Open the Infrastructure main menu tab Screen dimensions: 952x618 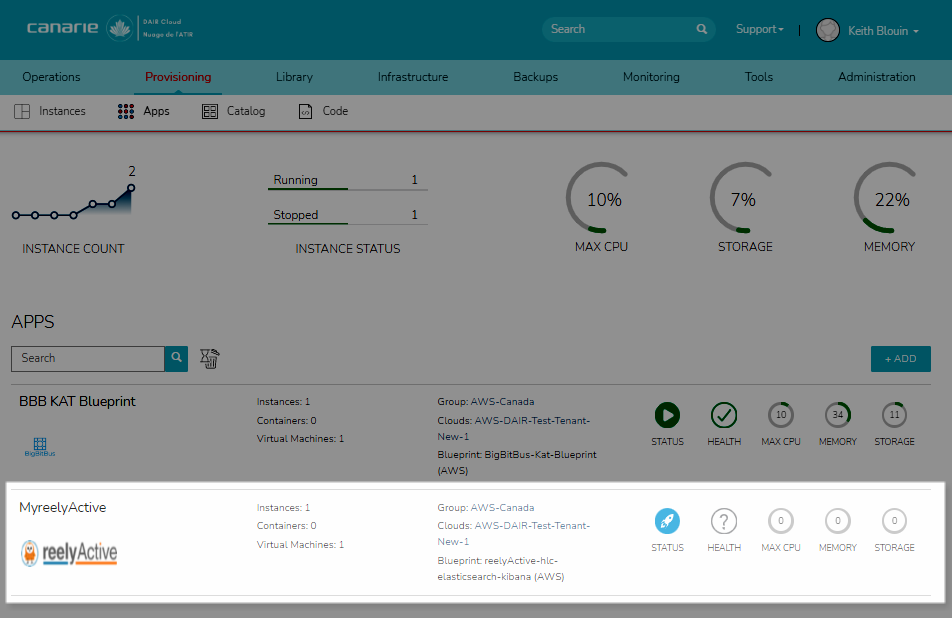tap(412, 77)
